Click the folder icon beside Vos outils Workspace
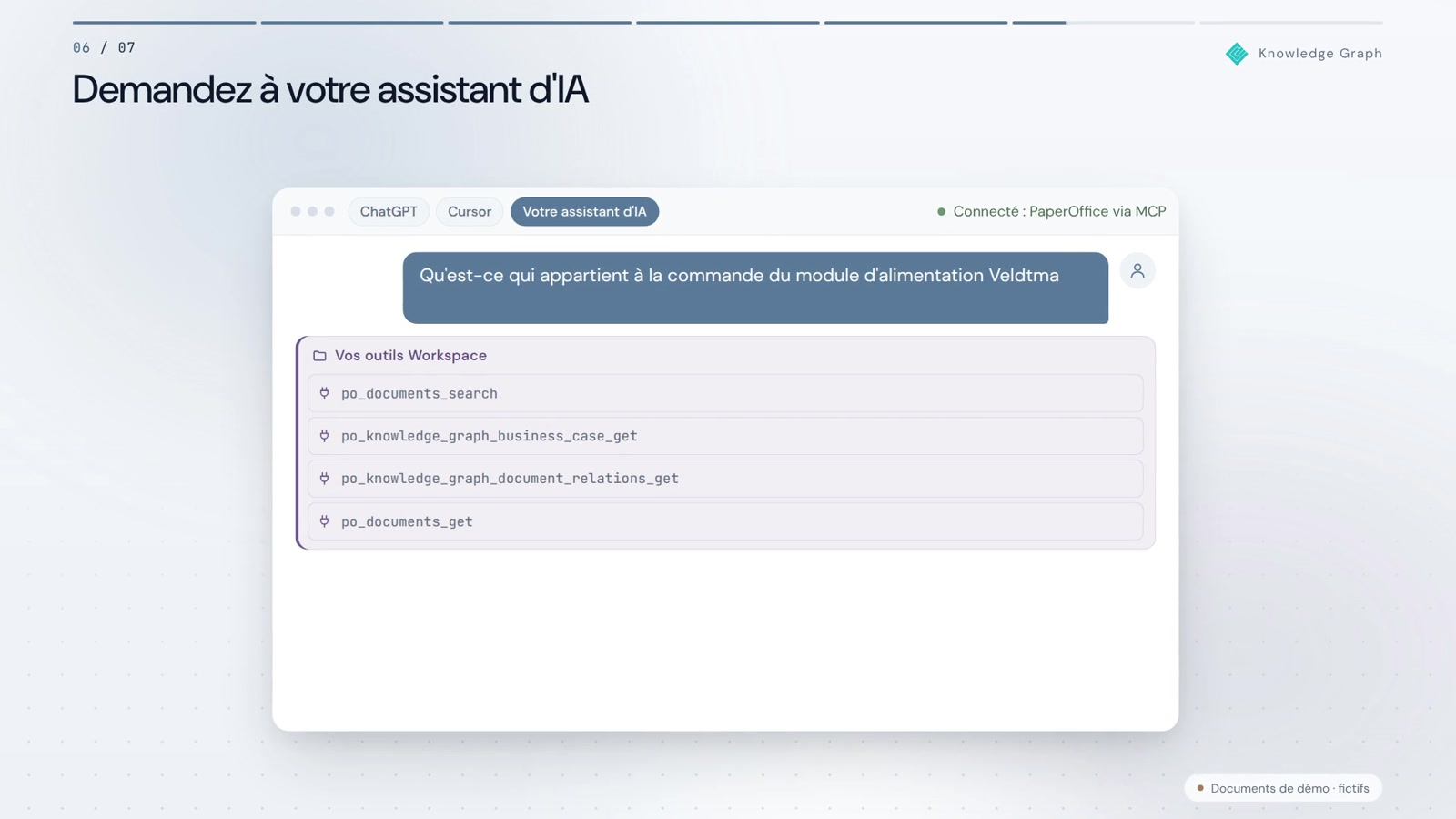The image size is (1456, 819). click(319, 356)
